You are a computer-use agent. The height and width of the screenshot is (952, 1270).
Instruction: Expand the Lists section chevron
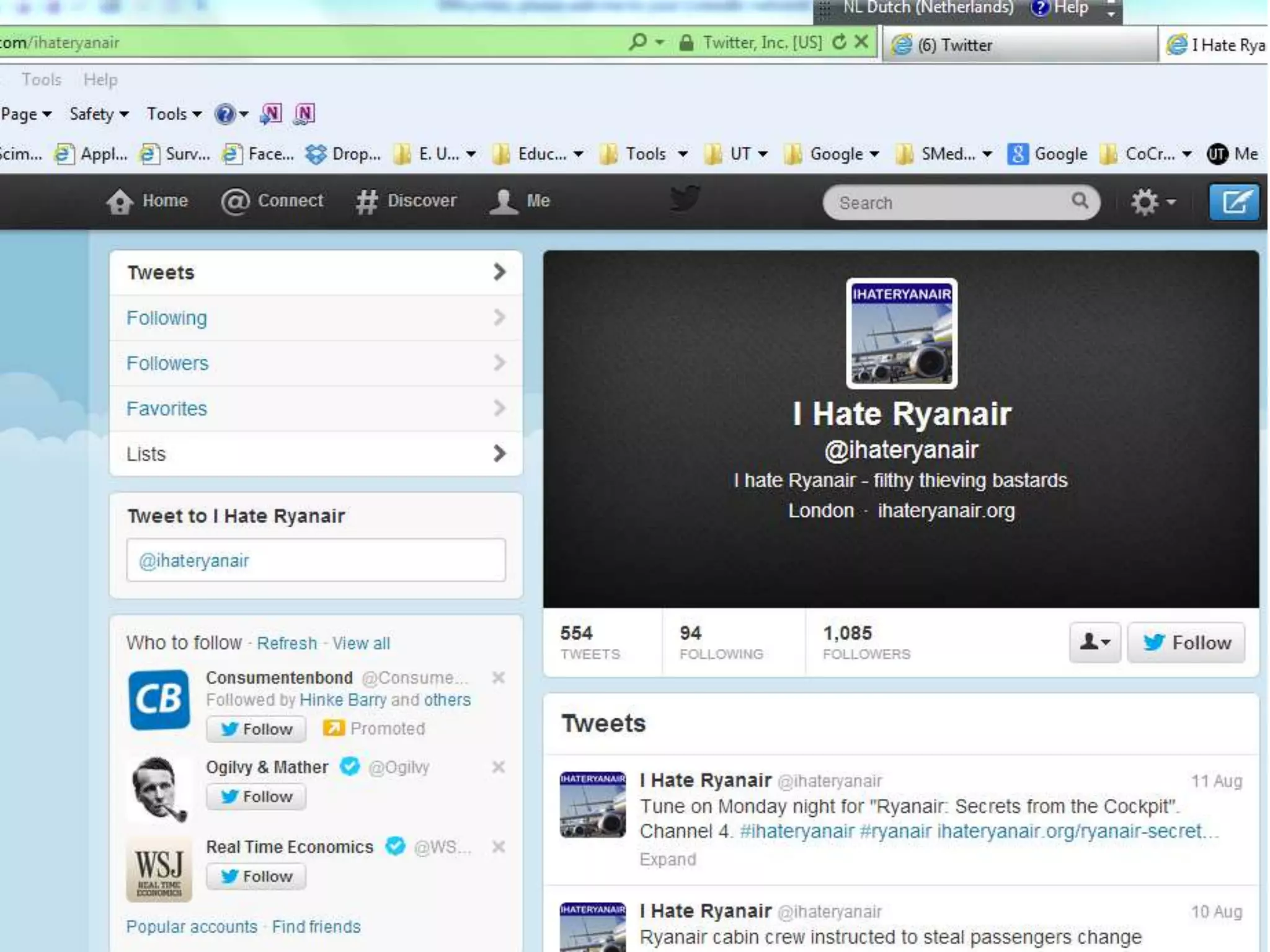coord(499,454)
